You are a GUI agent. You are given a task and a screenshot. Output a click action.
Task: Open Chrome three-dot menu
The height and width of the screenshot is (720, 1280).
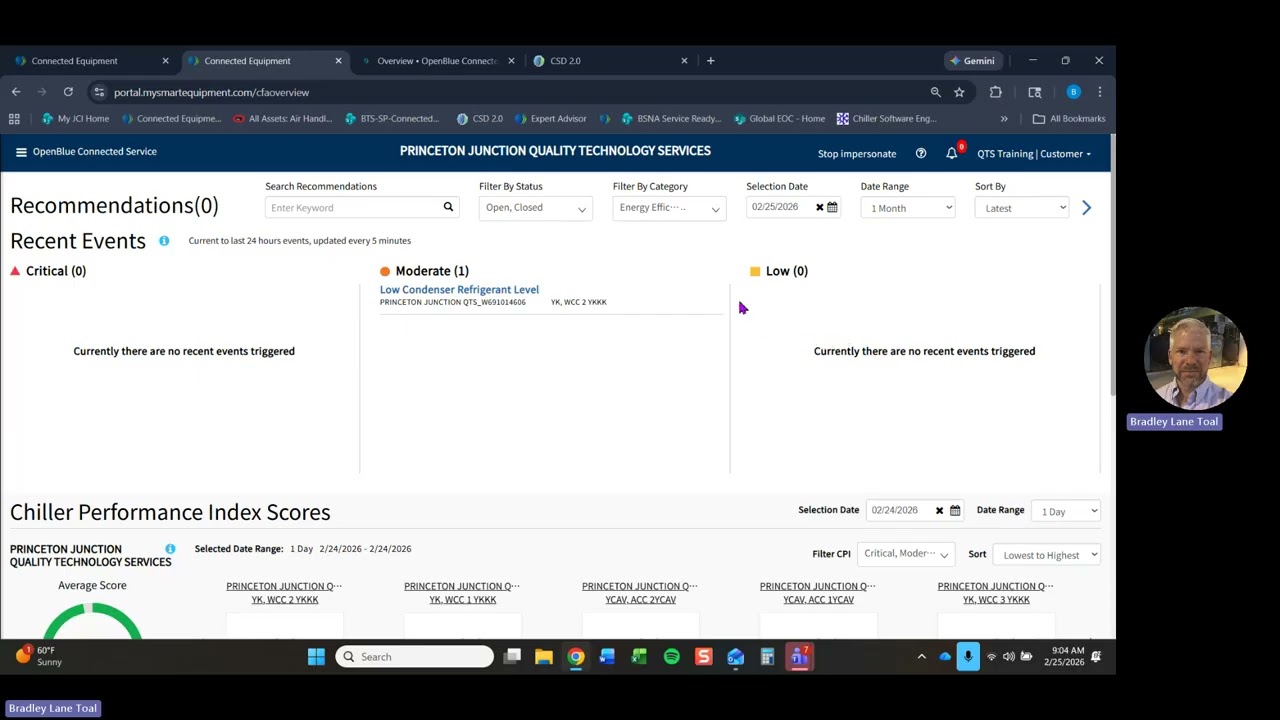point(1099,92)
